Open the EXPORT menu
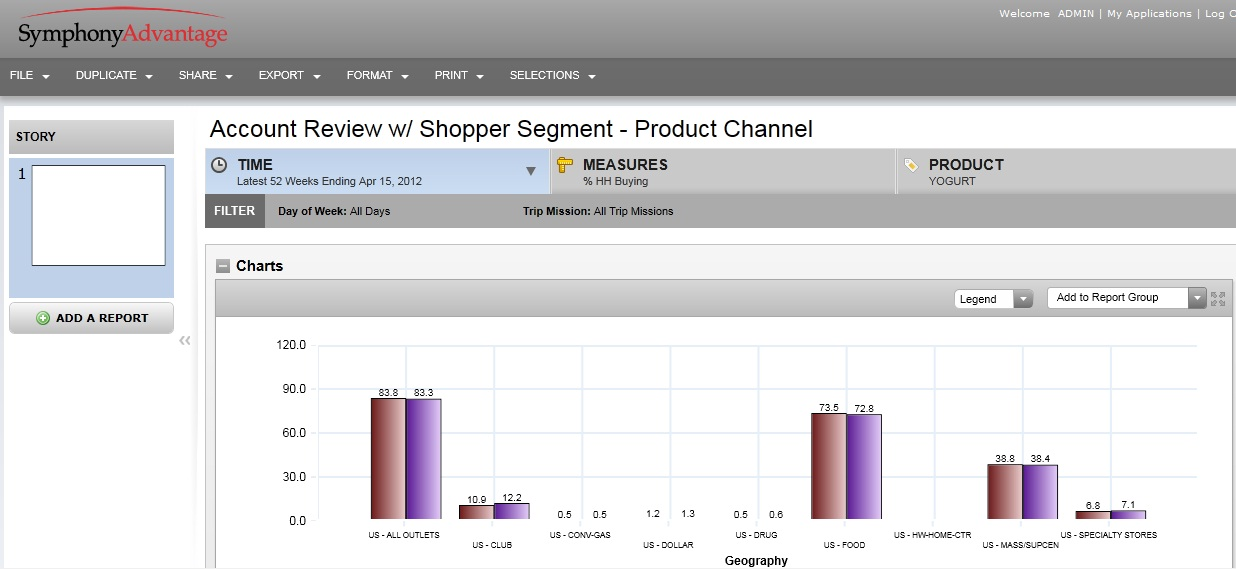Screen dimensions: 1236x569 click(x=289, y=76)
